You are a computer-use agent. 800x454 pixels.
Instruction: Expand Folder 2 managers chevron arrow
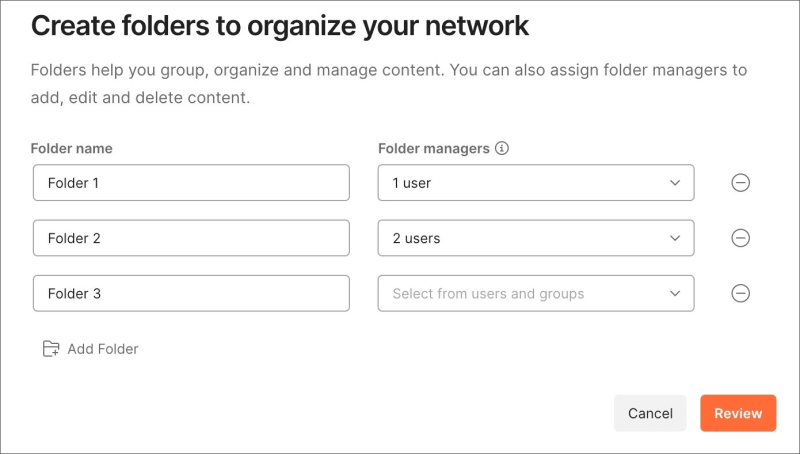[x=674, y=238]
